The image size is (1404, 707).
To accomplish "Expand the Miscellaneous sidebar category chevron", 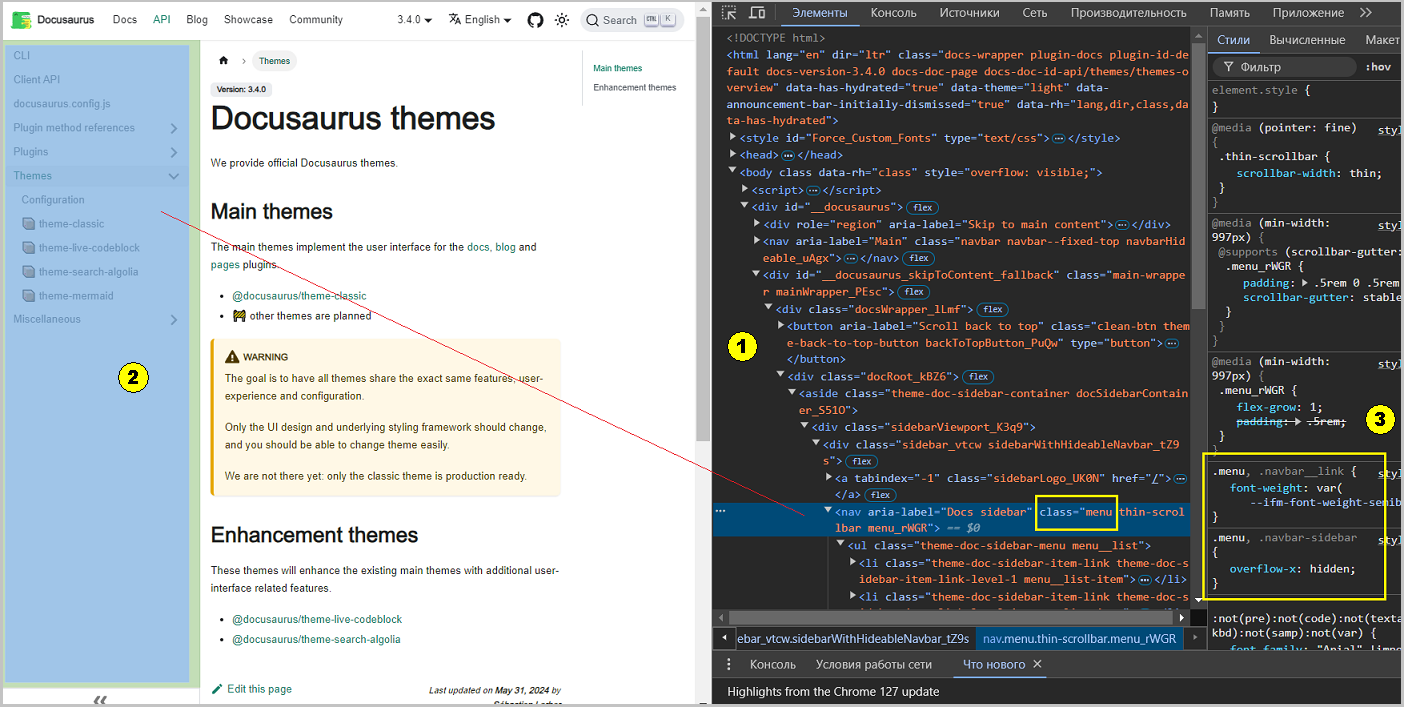I will point(174,320).
